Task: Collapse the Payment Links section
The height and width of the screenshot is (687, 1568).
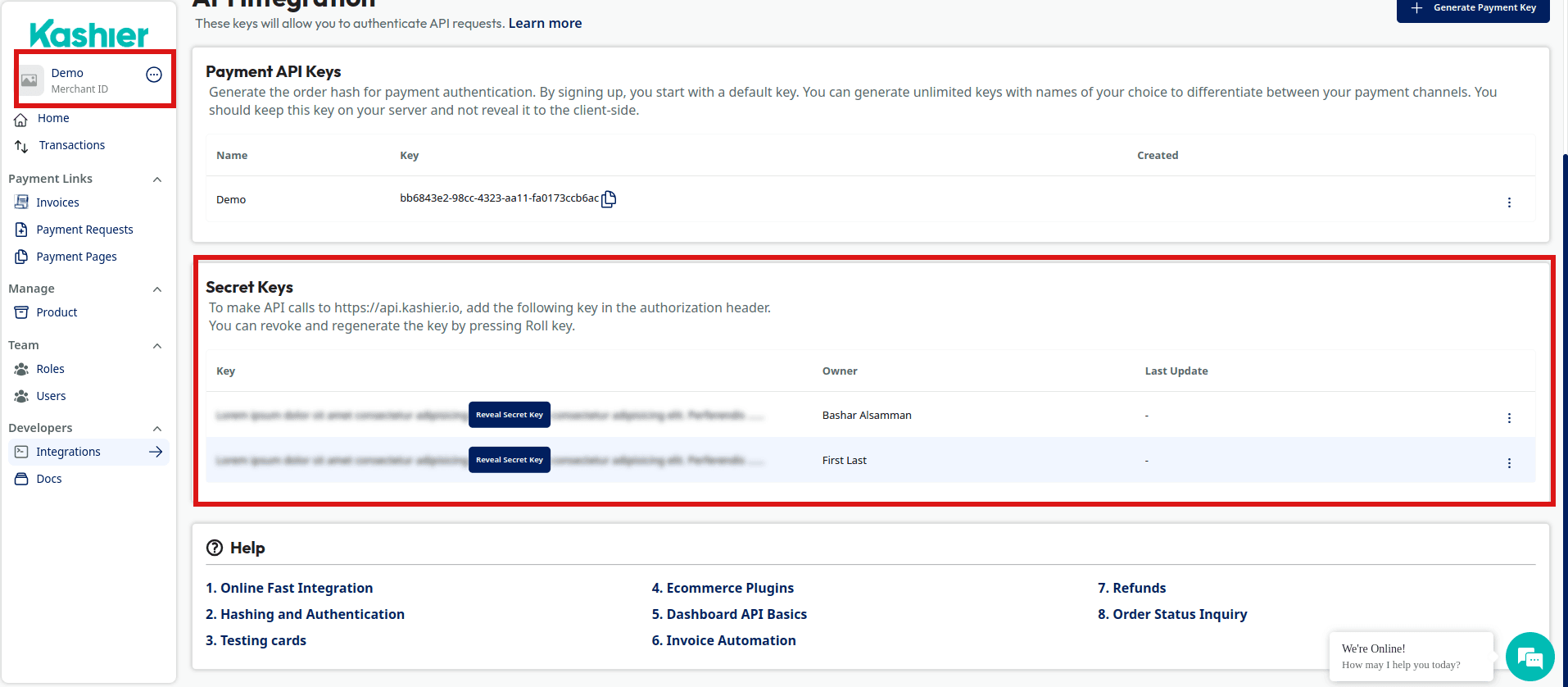Action: [157, 180]
